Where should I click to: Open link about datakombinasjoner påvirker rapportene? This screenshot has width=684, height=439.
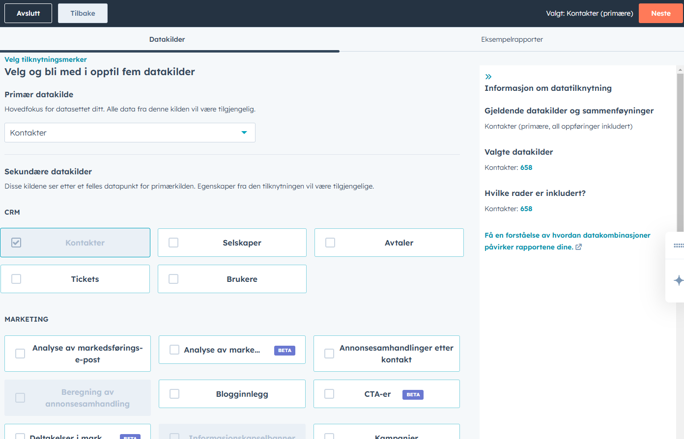coord(567,241)
